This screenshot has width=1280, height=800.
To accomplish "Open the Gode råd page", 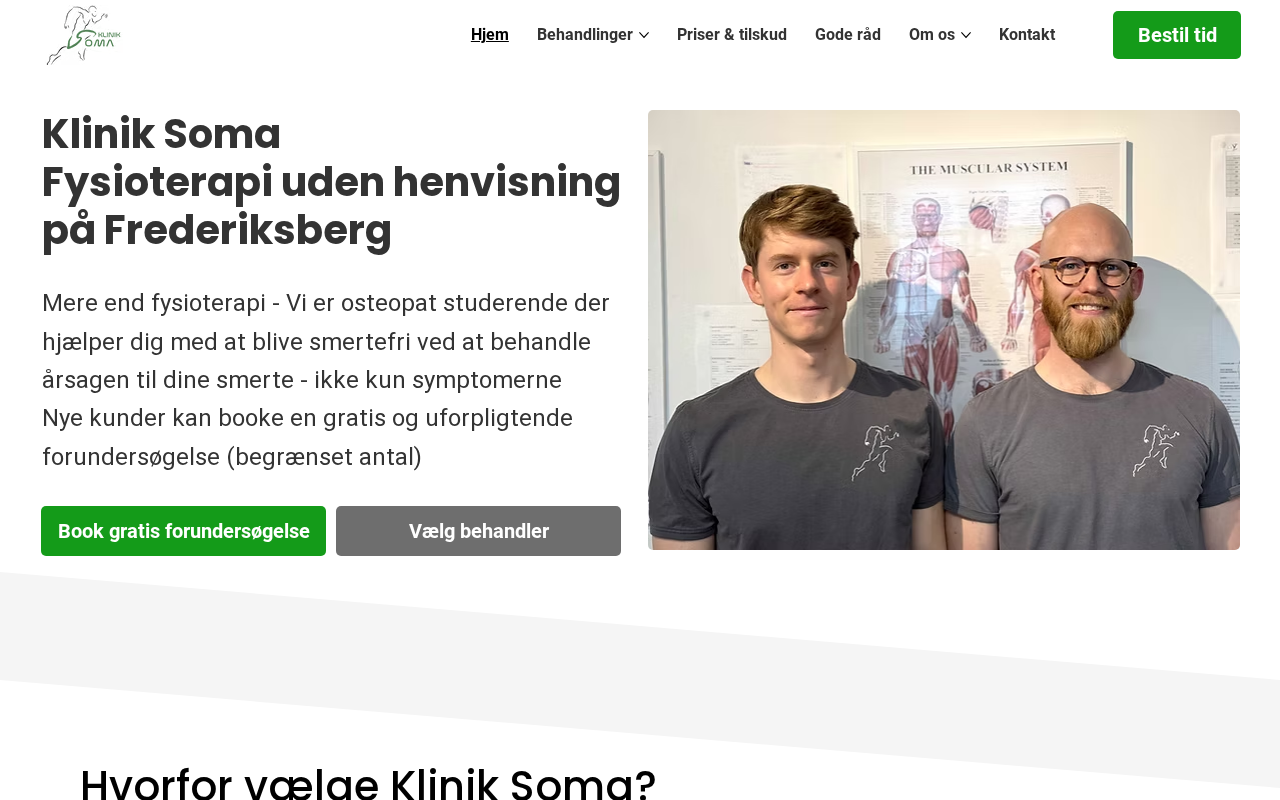I will pyautogui.click(x=848, y=35).
